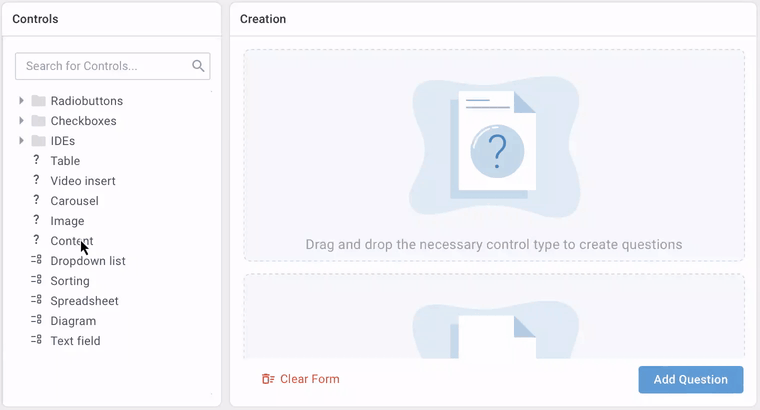Click the Clear Form link
The height and width of the screenshot is (410, 760).
310,379
